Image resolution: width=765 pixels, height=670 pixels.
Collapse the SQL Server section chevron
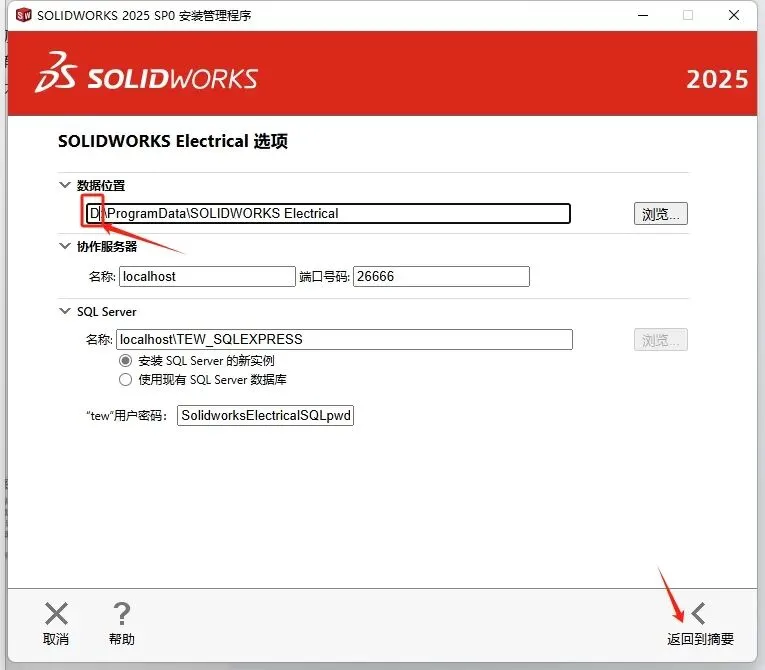coord(65,311)
